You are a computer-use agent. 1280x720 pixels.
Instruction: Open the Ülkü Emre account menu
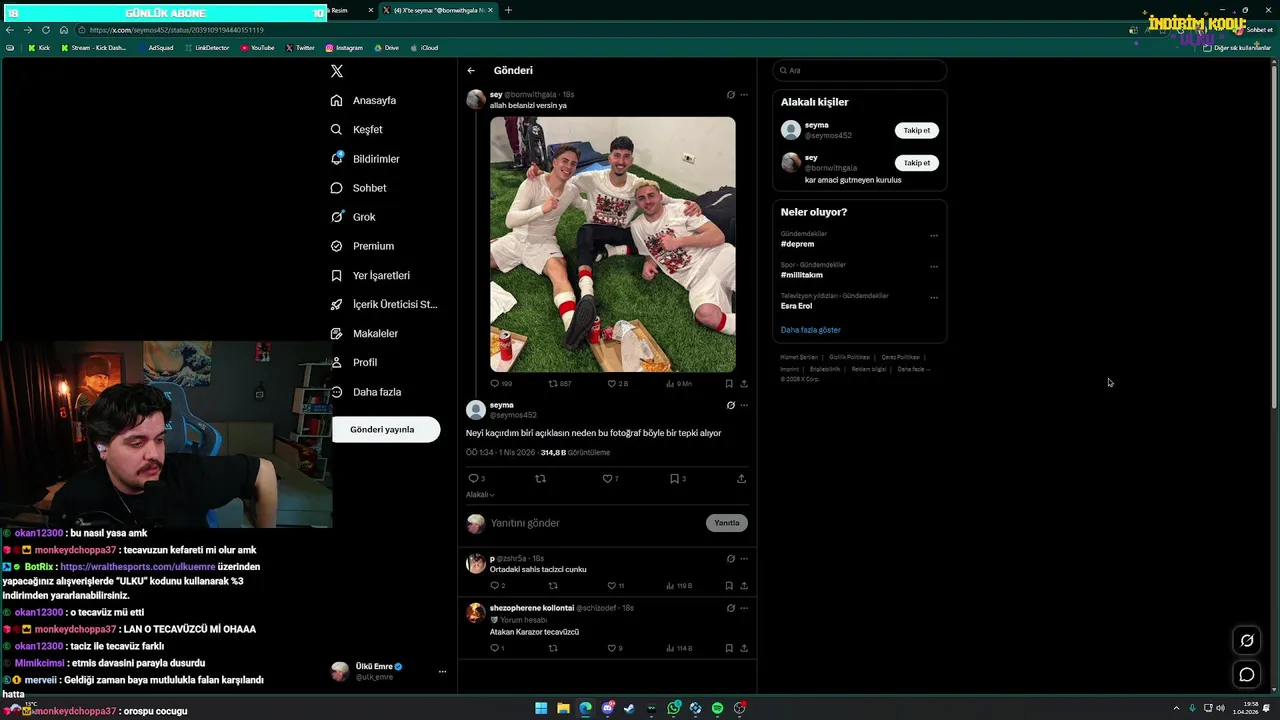point(390,671)
